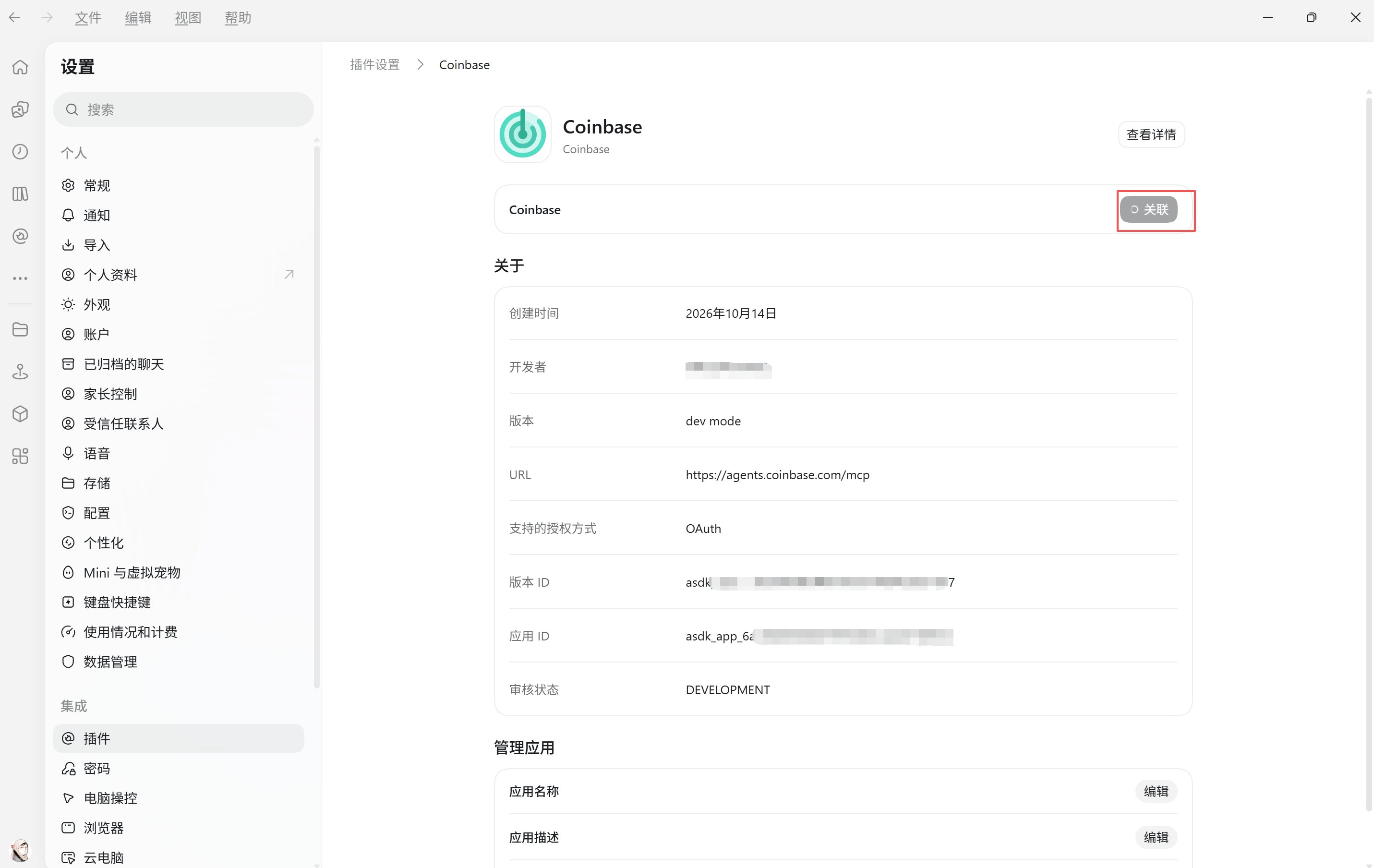Image resolution: width=1374 pixels, height=868 pixels.
Task: Open 密码 settings
Action: [x=179, y=768]
